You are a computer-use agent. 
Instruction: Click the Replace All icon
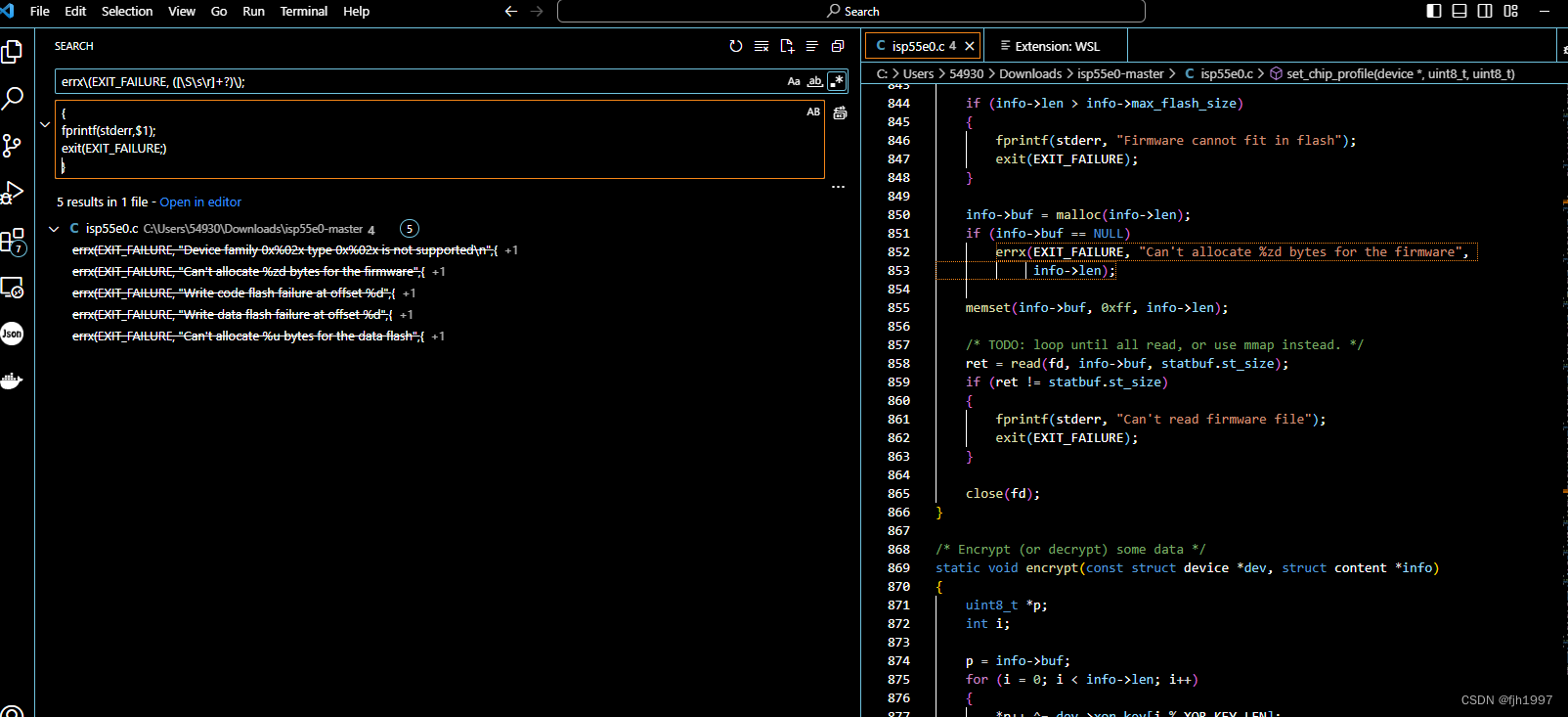pyautogui.click(x=840, y=113)
